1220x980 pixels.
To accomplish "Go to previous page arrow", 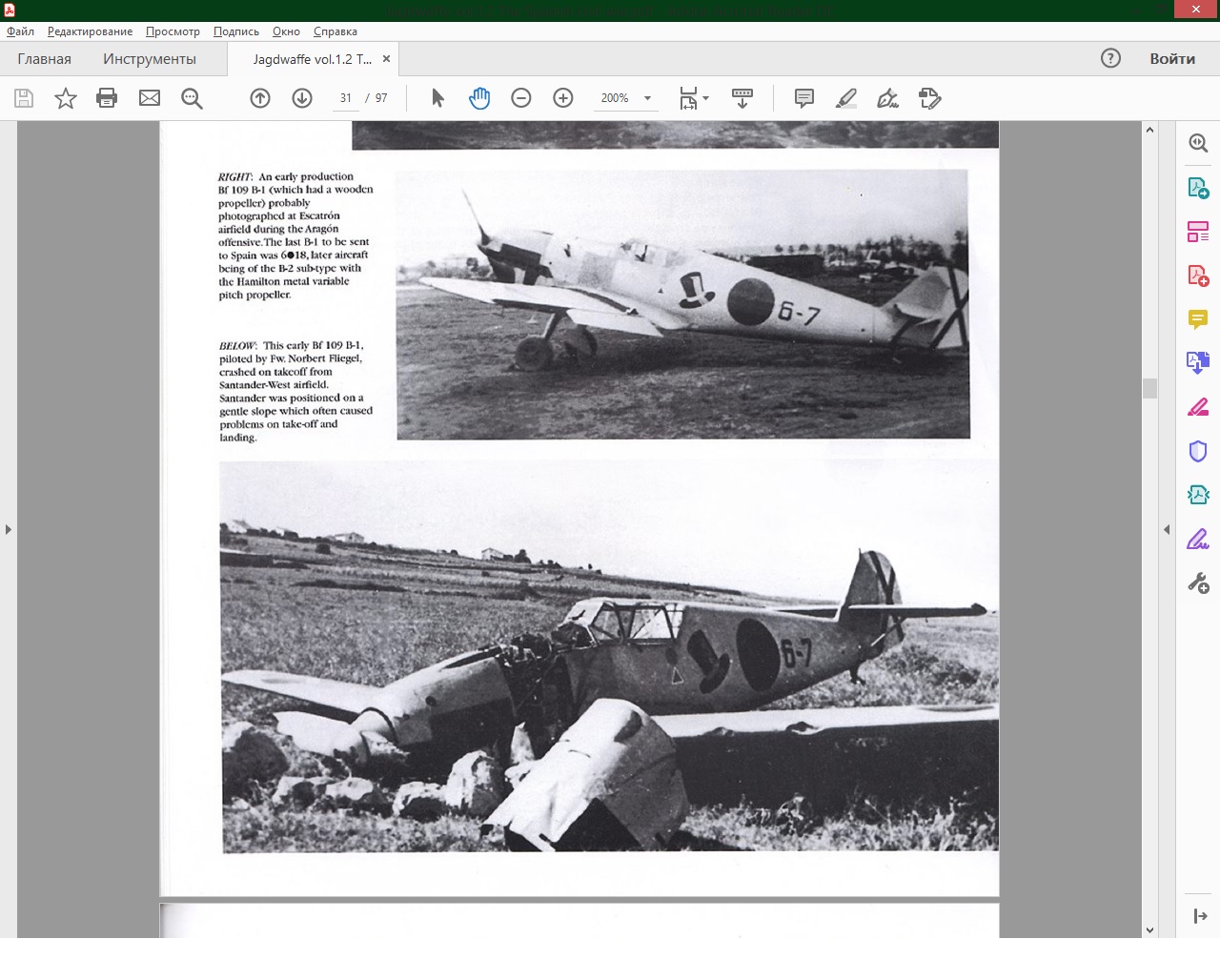I will click(x=260, y=98).
